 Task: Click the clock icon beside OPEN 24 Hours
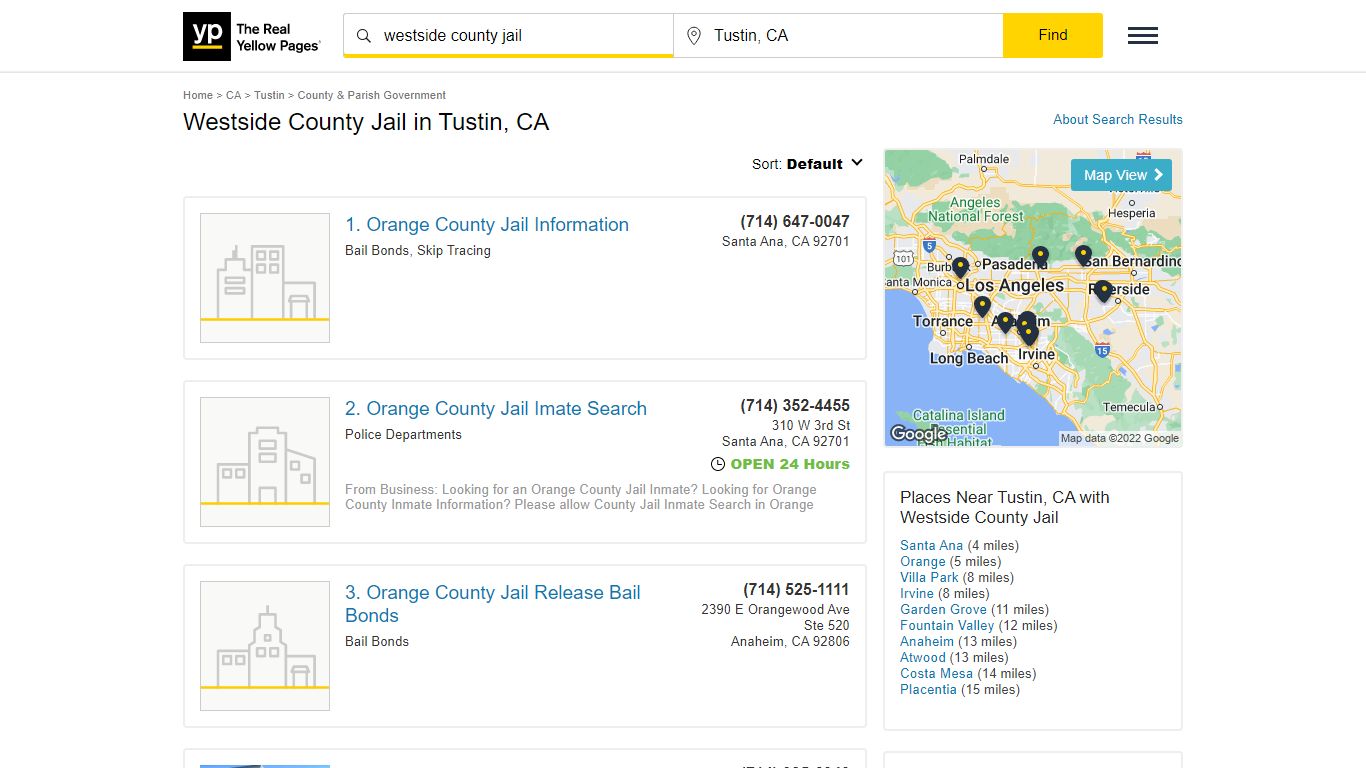point(717,464)
